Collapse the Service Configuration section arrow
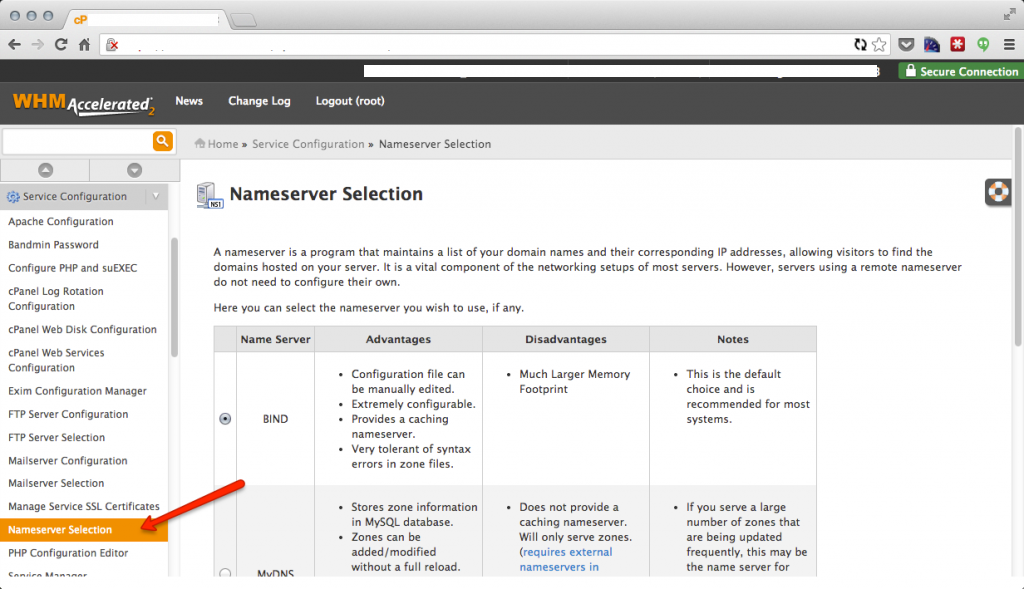This screenshot has height=589, width=1024. [x=155, y=196]
